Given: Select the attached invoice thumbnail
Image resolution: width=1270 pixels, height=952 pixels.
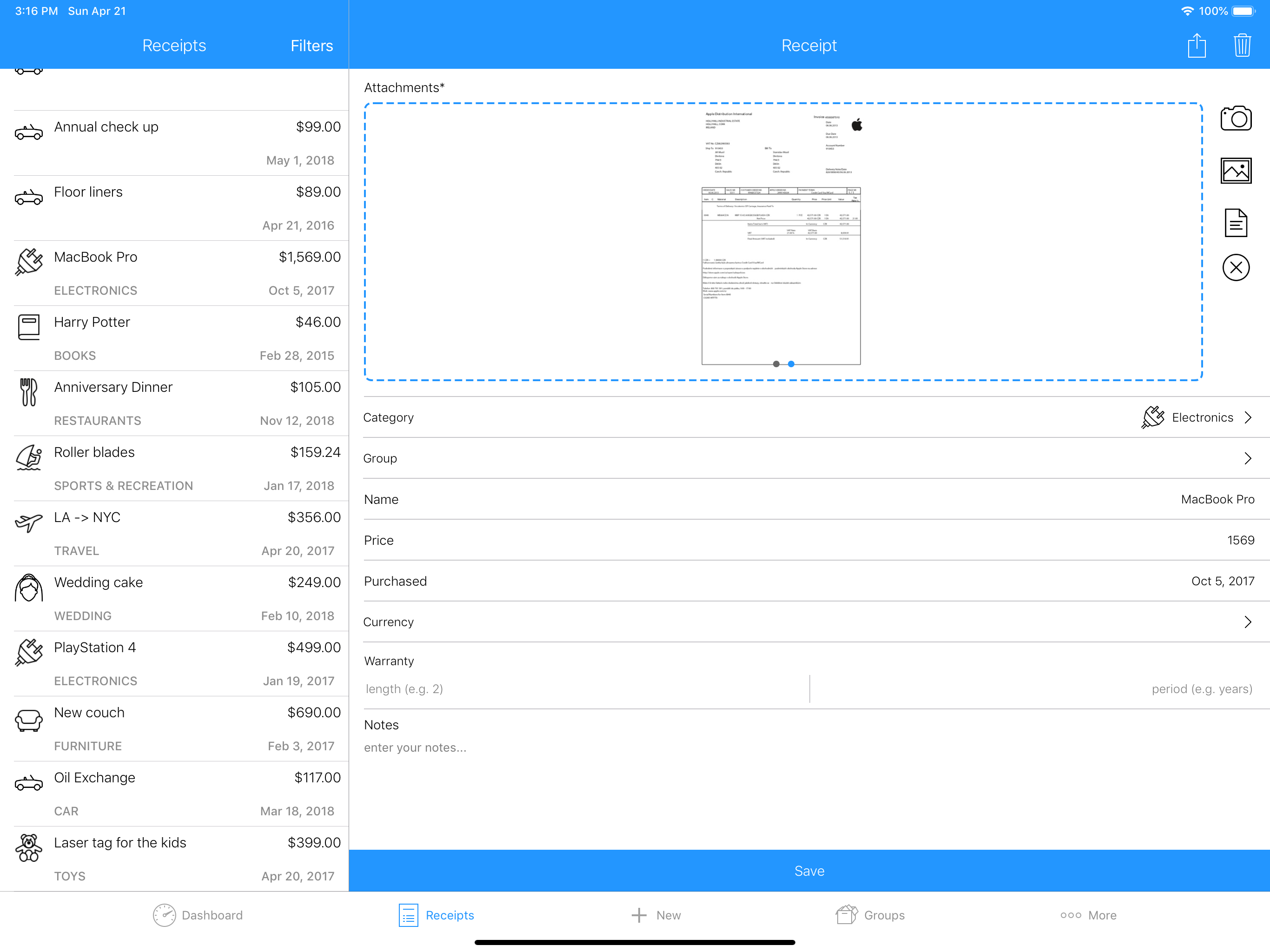Looking at the screenshot, I should coord(780,235).
